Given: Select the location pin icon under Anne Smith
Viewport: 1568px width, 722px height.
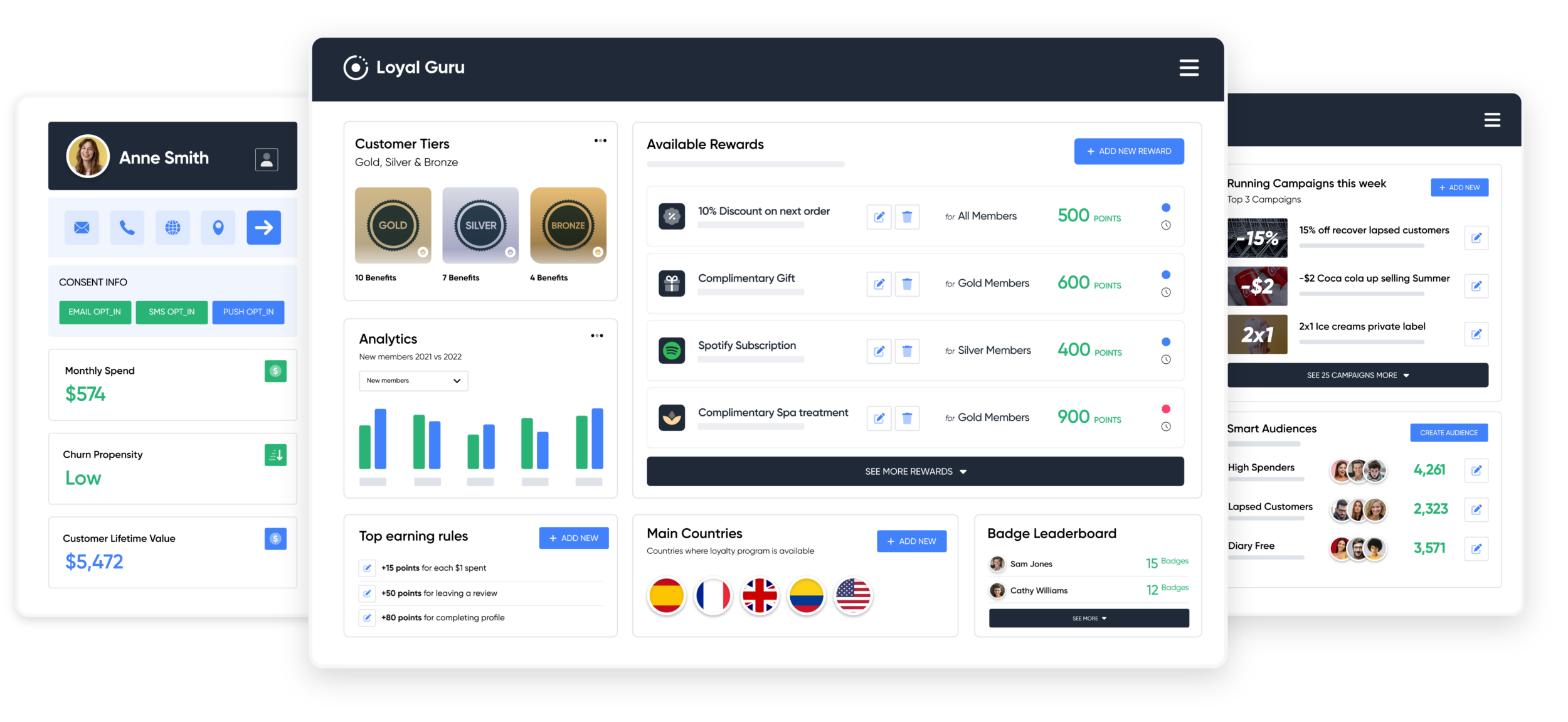Looking at the screenshot, I should [x=218, y=227].
